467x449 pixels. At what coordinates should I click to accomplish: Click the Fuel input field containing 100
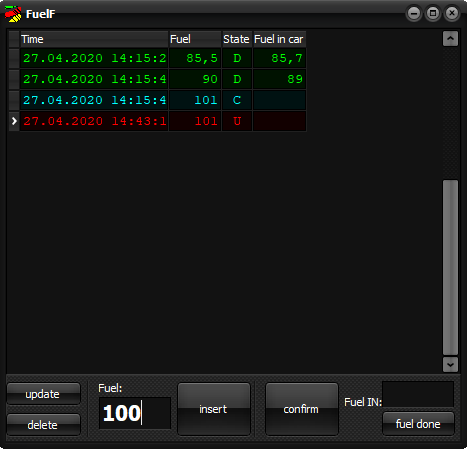tap(135, 413)
